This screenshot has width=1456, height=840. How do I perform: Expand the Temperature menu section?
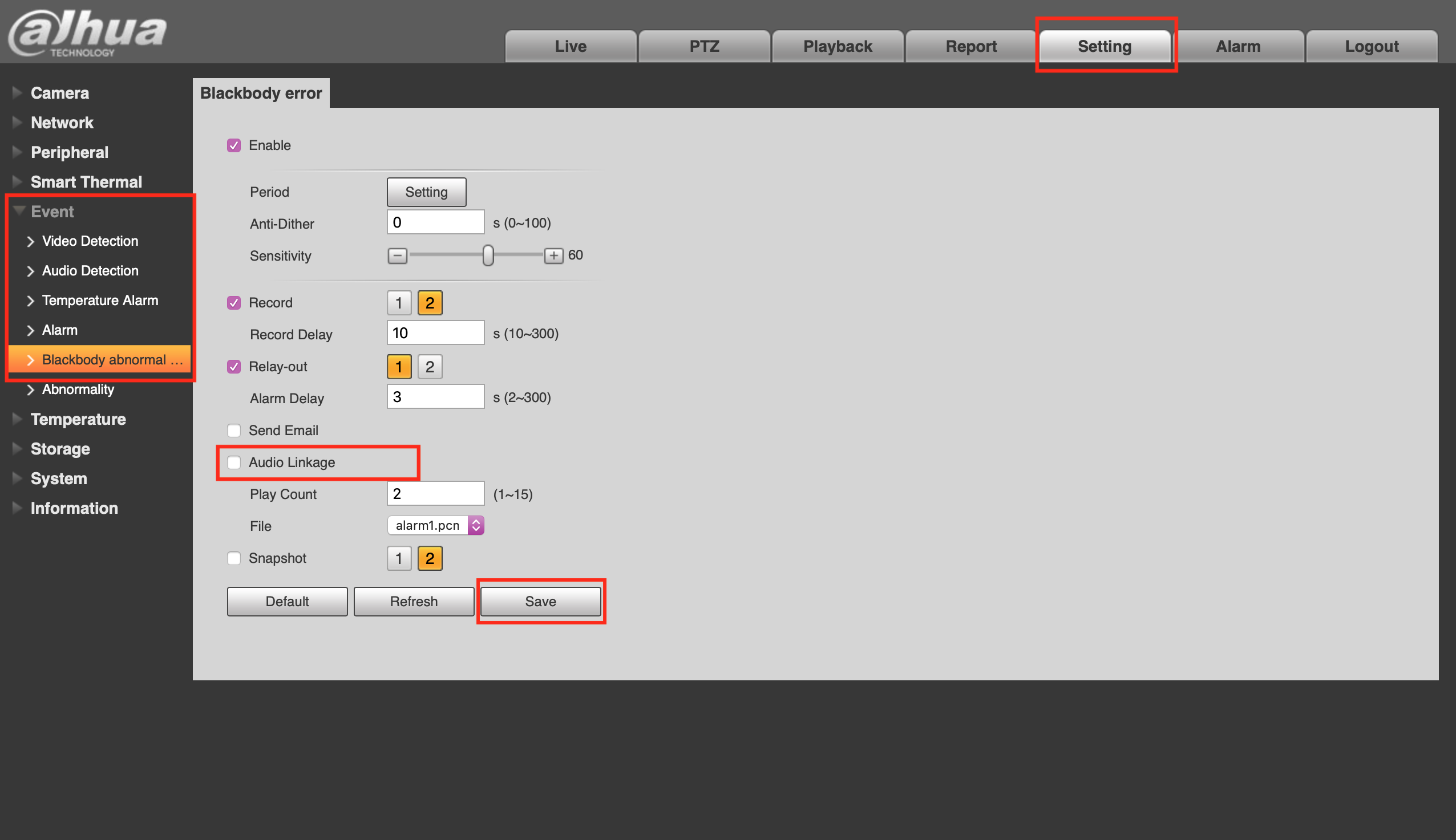[x=78, y=419]
